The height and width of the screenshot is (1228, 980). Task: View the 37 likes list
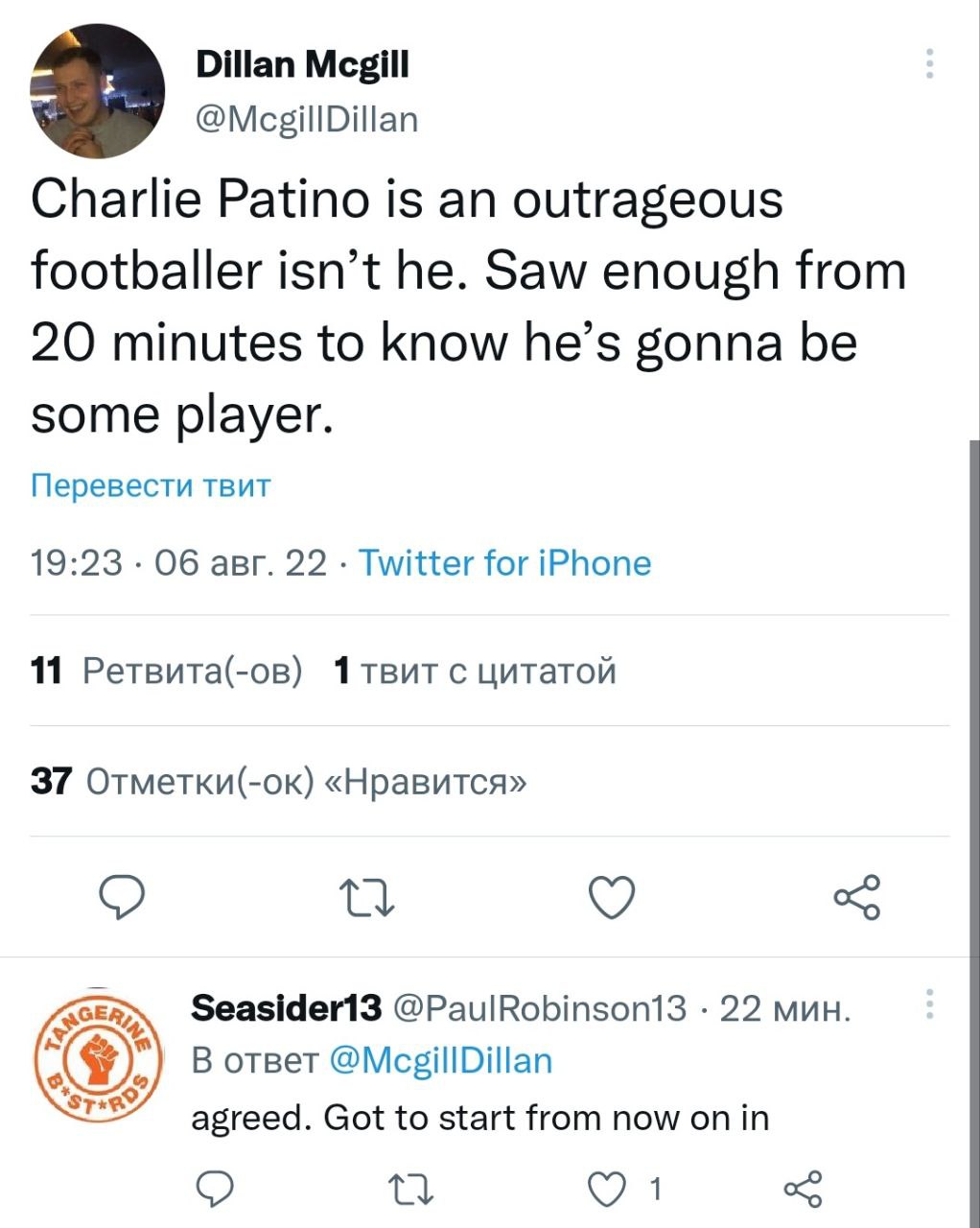pos(279,782)
